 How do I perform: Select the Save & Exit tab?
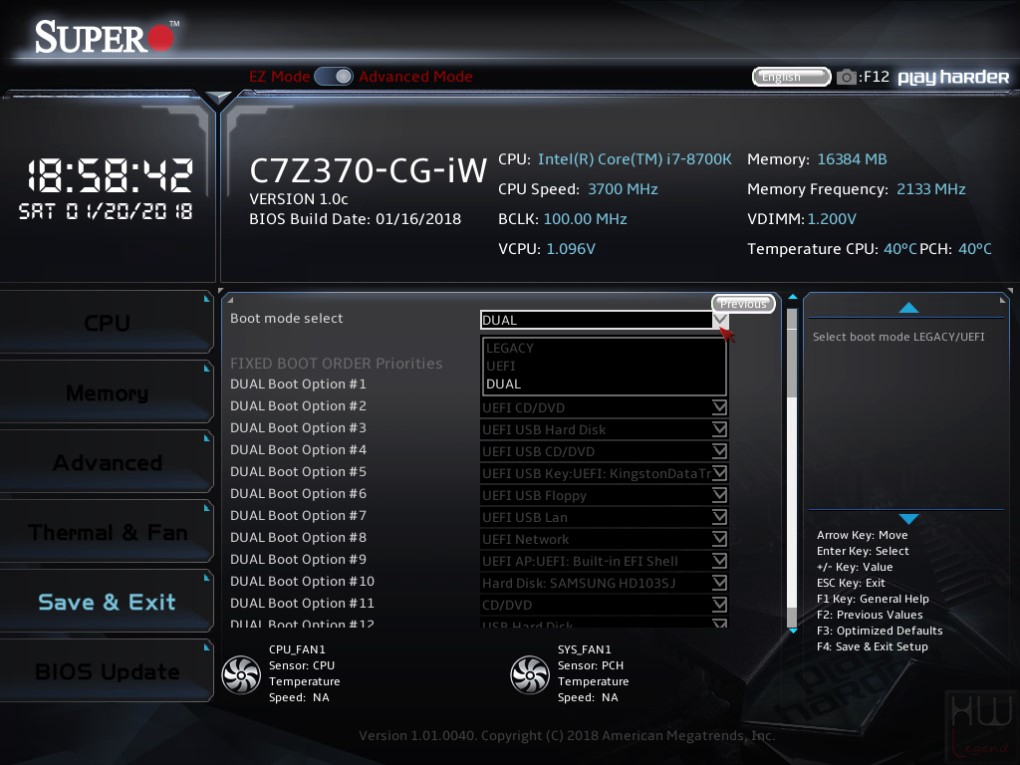pos(107,602)
